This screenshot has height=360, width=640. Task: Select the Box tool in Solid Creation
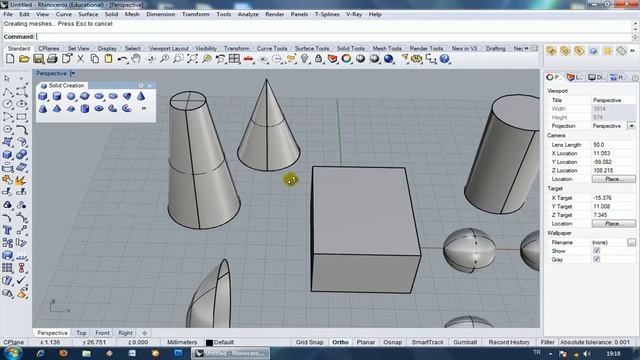(42, 96)
